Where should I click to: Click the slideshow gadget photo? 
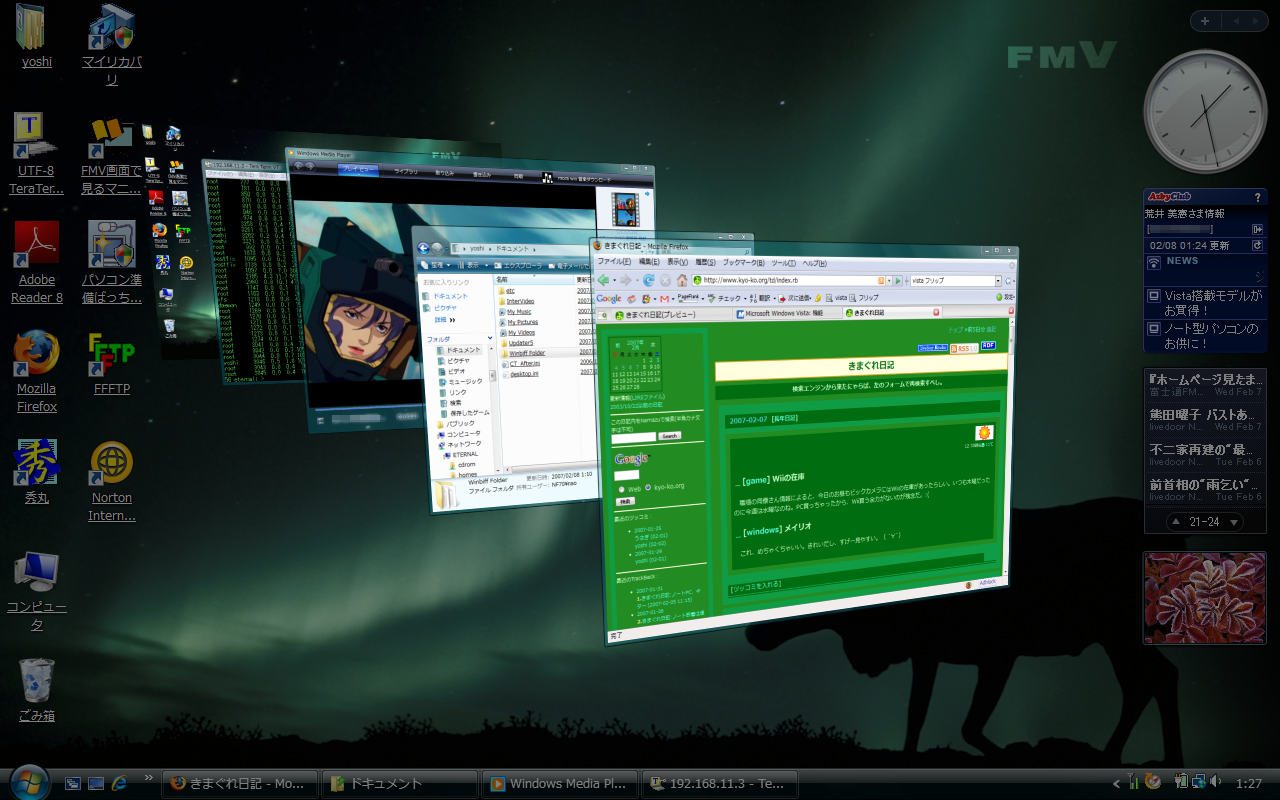(x=1205, y=597)
